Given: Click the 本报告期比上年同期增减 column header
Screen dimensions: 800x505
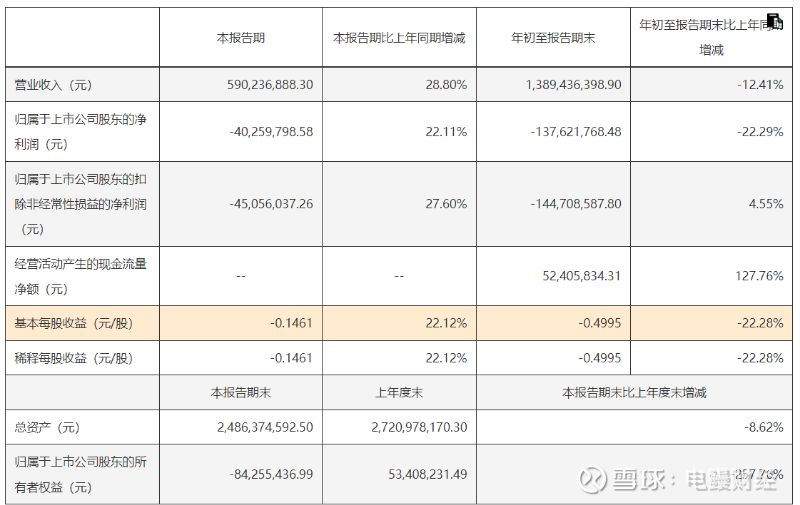Looking at the screenshot, I should coord(399,37).
